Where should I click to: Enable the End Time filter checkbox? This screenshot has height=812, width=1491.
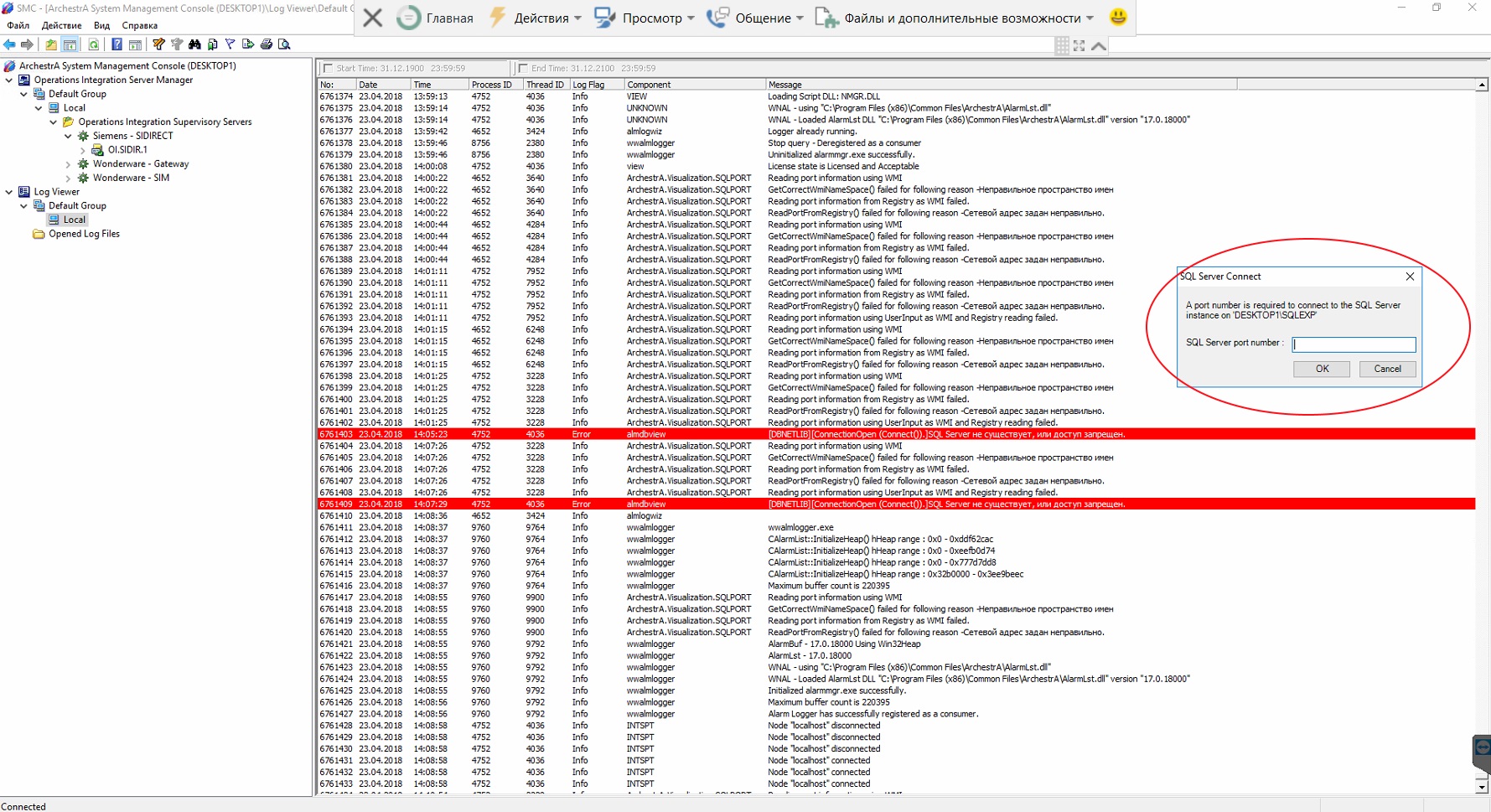pos(522,69)
